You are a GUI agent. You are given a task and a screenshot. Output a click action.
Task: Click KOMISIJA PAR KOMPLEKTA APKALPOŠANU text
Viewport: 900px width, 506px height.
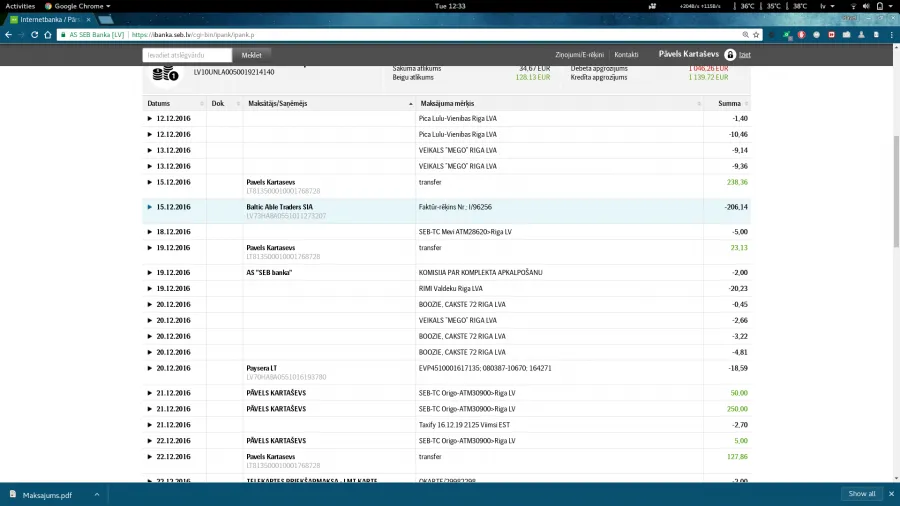coord(480,273)
